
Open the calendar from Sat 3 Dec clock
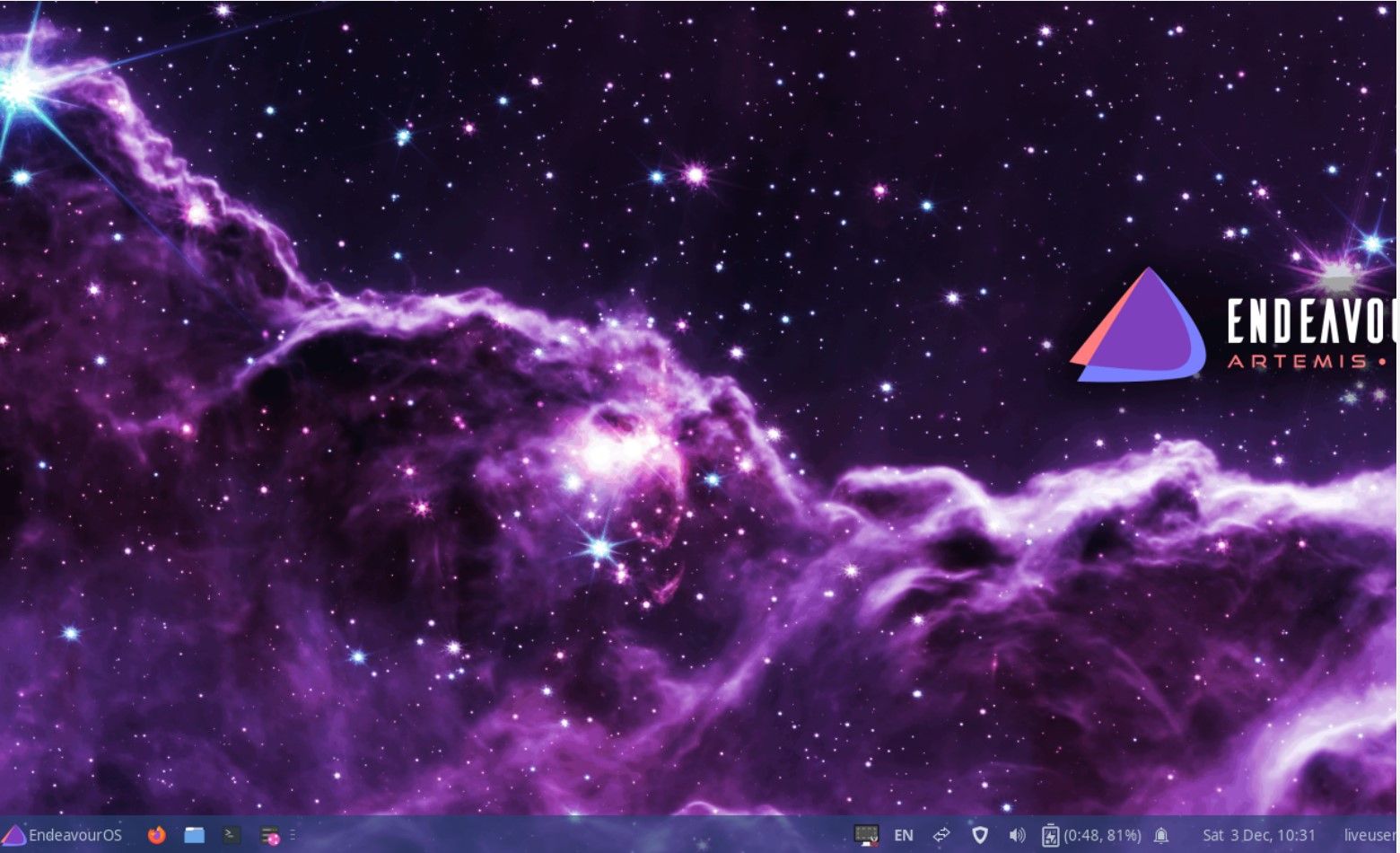(1258, 835)
